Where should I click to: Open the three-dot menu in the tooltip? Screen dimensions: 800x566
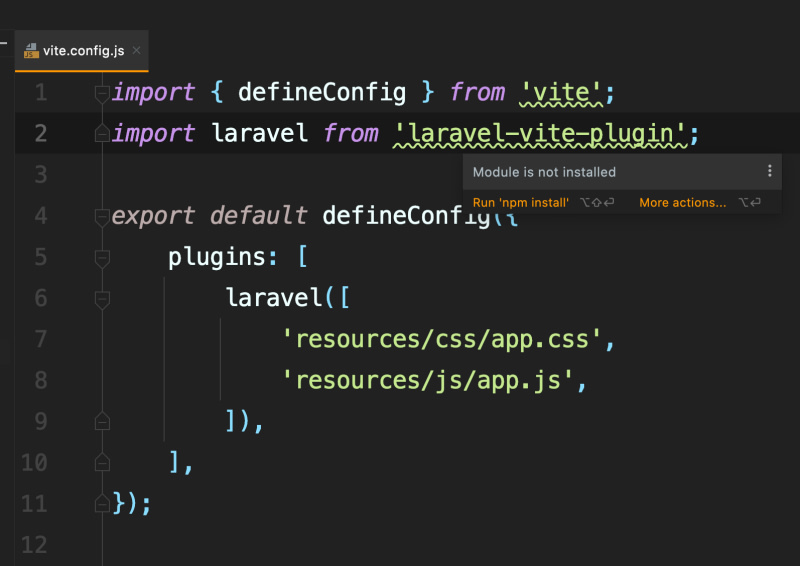(x=769, y=171)
